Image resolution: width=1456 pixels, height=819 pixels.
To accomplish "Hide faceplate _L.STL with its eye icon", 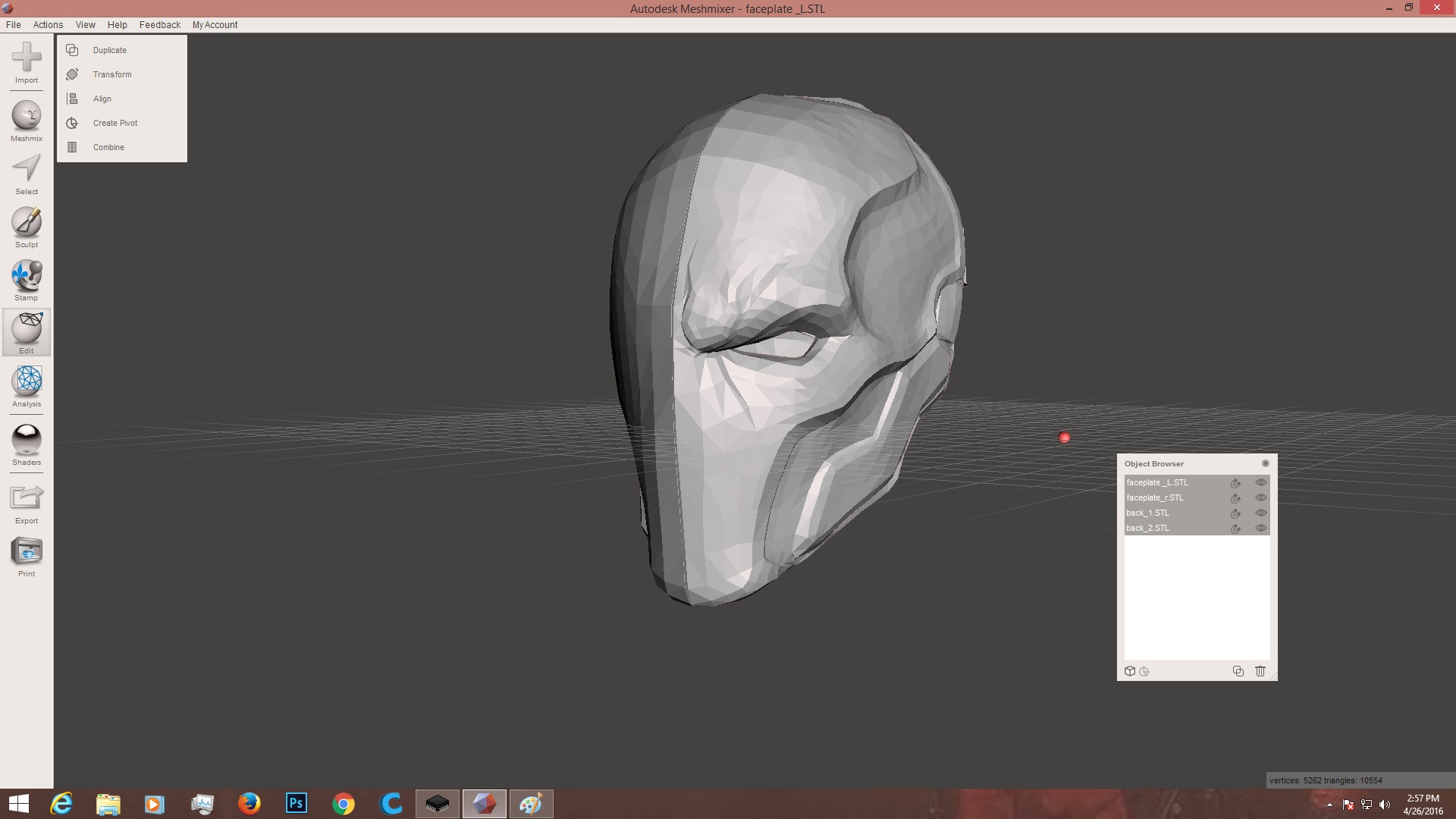I will tap(1260, 482).
